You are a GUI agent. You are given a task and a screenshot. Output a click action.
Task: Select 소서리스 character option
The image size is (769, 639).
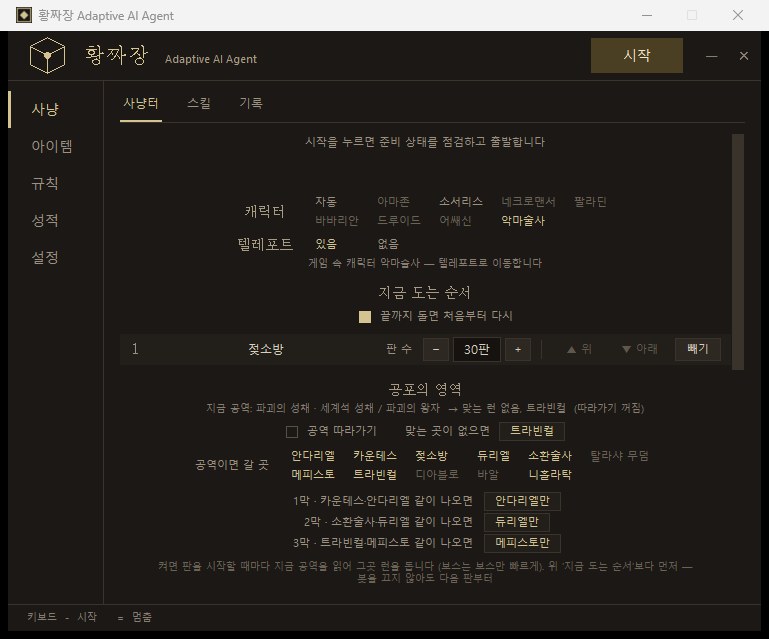(x=461, y=202)
